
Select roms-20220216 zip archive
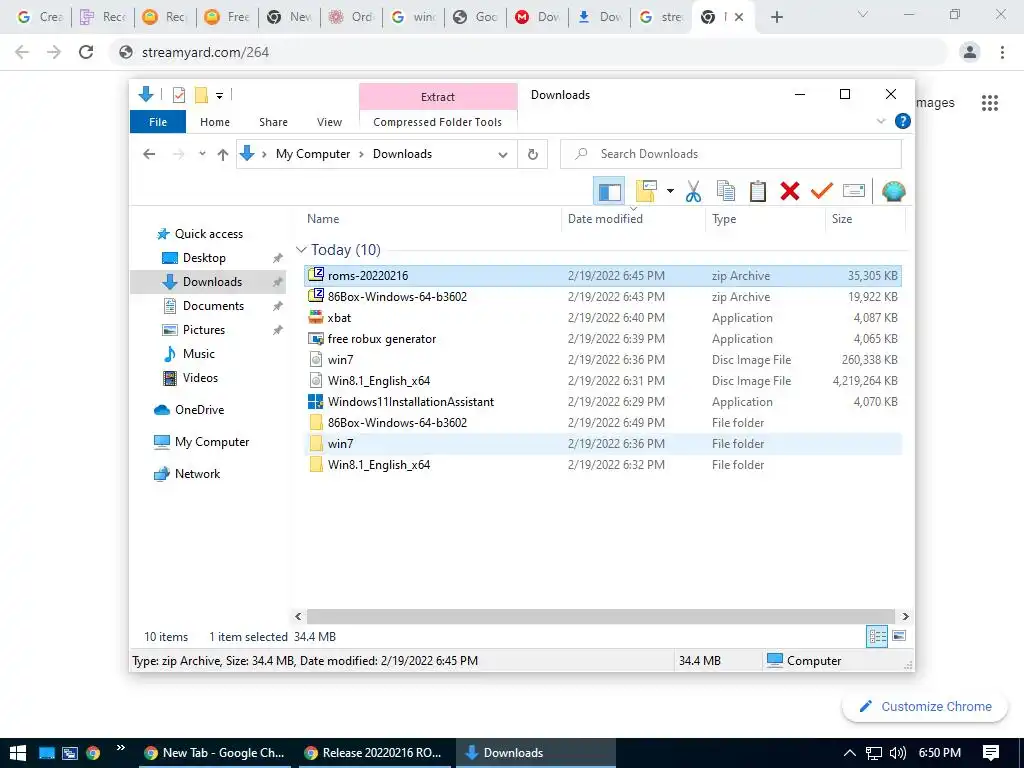(603, 276)
